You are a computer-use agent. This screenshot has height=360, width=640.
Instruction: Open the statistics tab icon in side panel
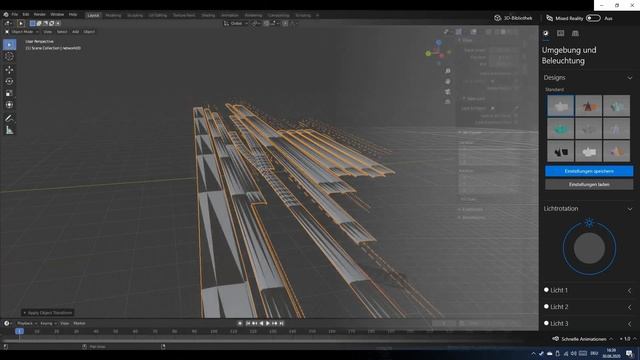click(x=560, y=33)
